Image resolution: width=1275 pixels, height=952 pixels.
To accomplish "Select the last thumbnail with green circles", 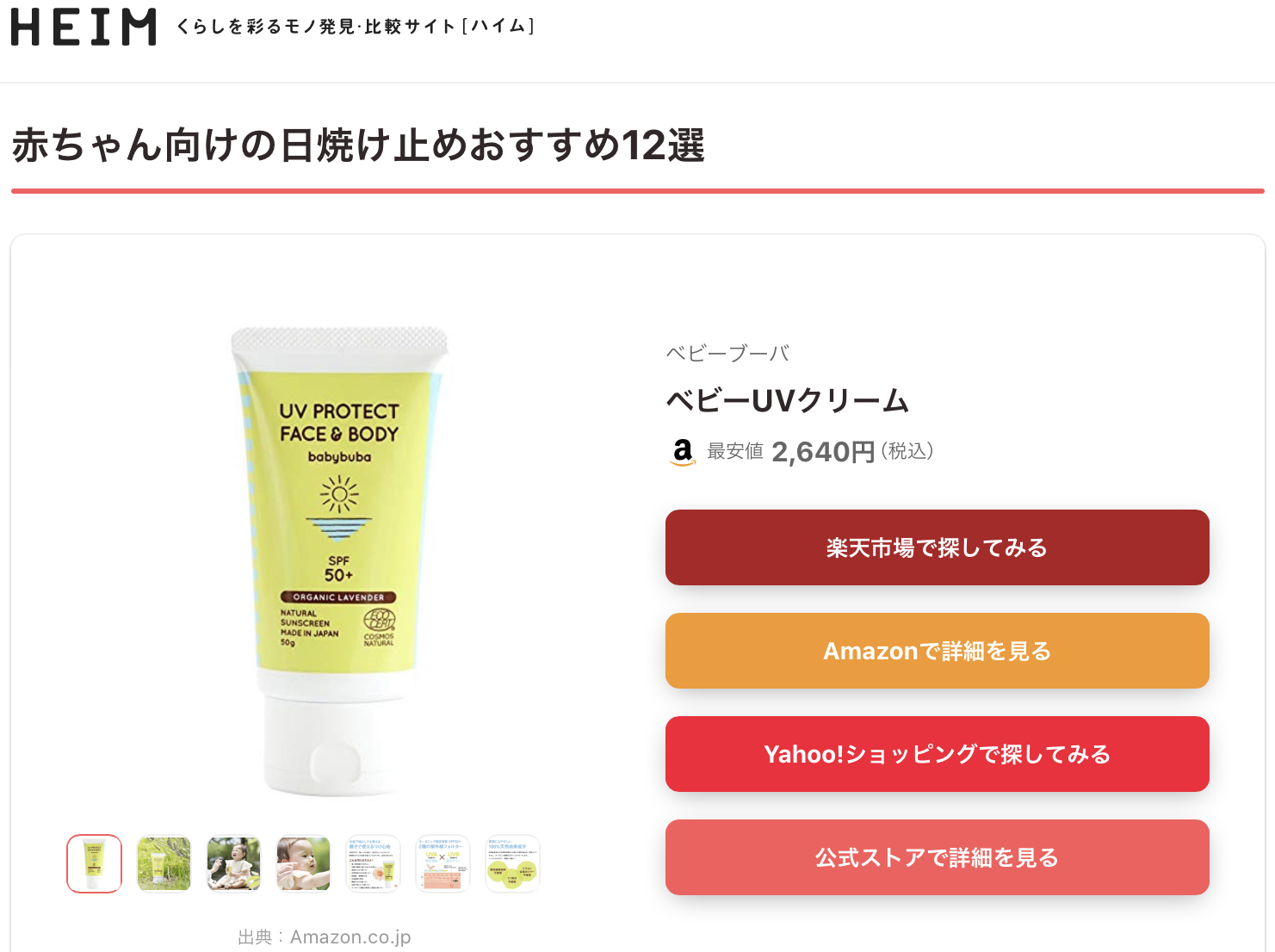I will (512, 863).
